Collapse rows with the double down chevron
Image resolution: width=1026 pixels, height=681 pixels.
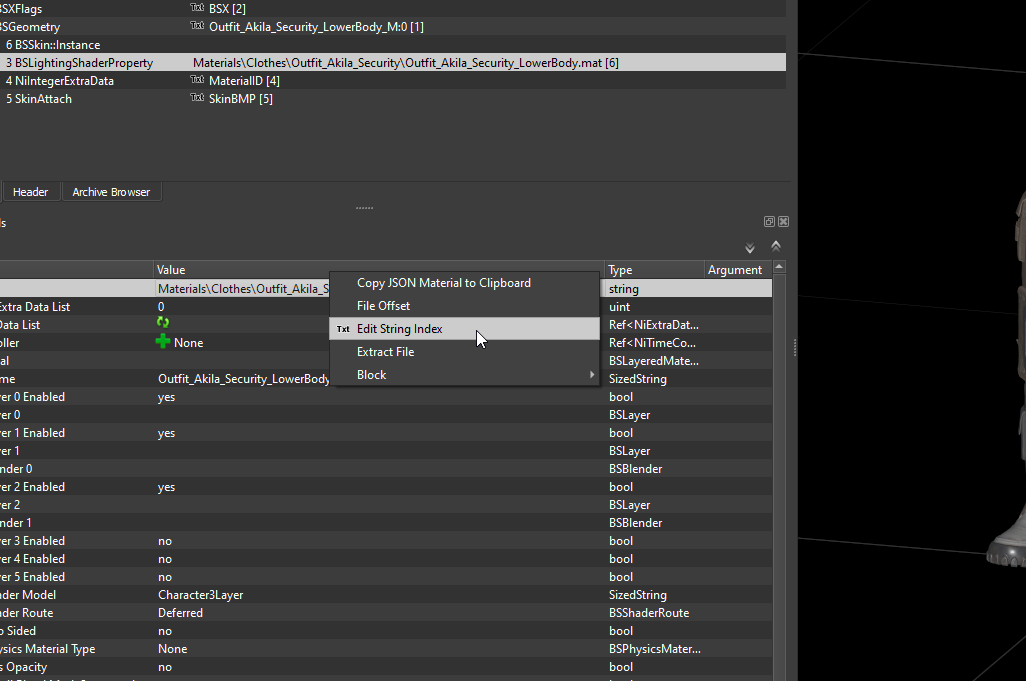750,248
